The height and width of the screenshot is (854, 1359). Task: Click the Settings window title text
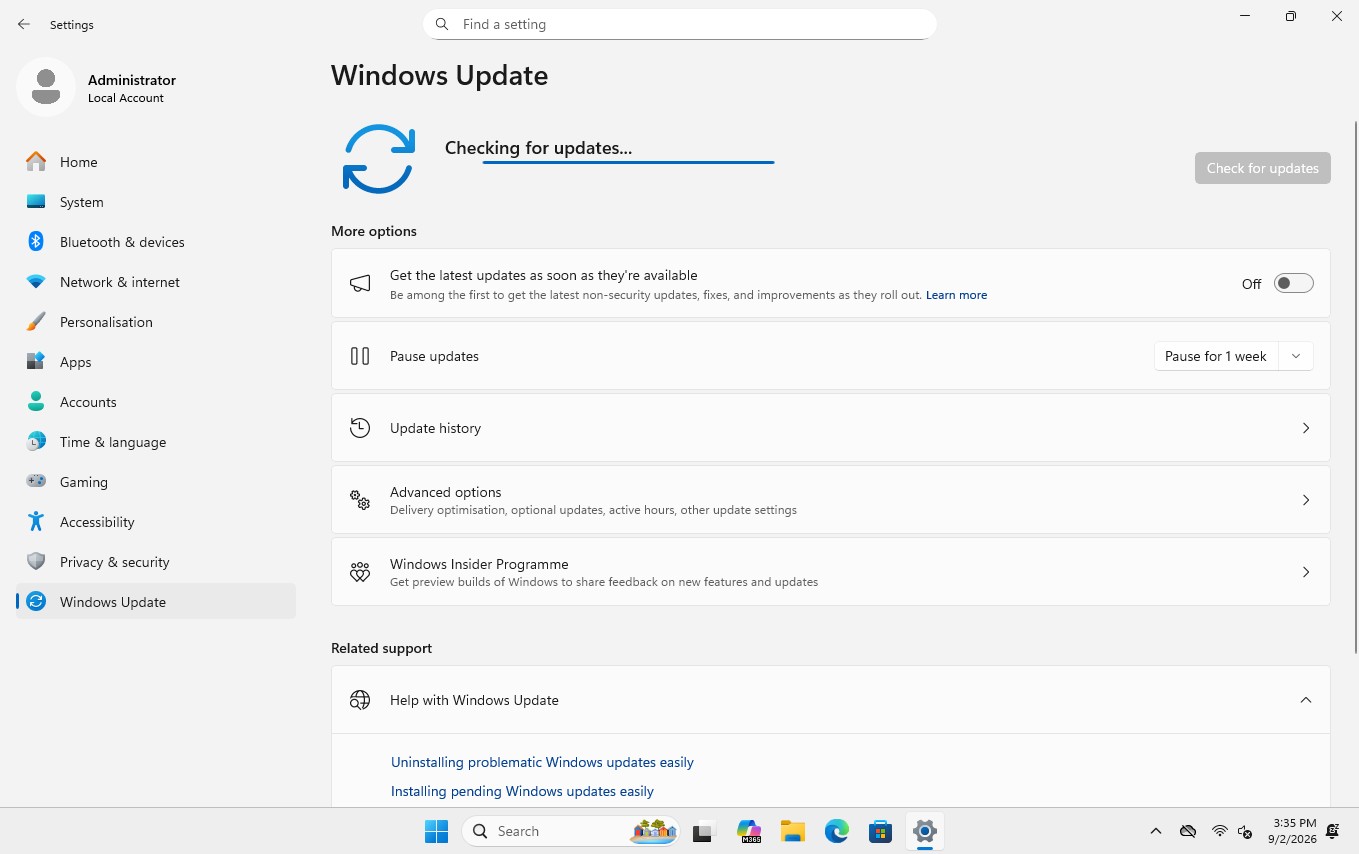(72, 25)
